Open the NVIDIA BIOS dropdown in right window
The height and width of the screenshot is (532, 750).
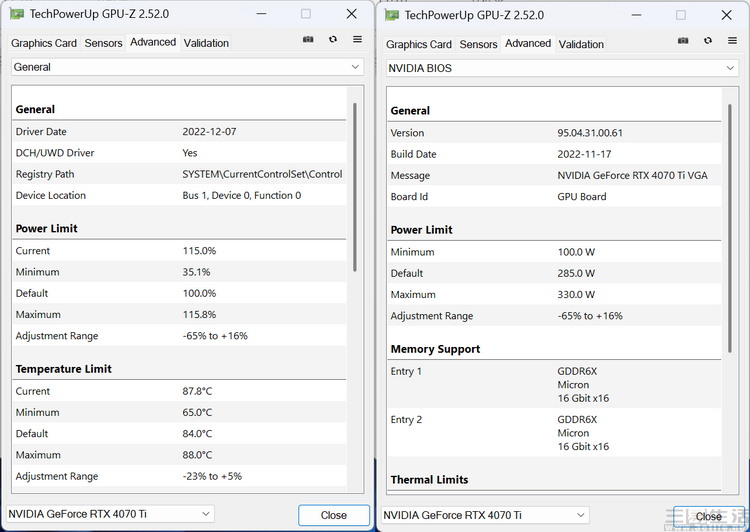[562, 68]
